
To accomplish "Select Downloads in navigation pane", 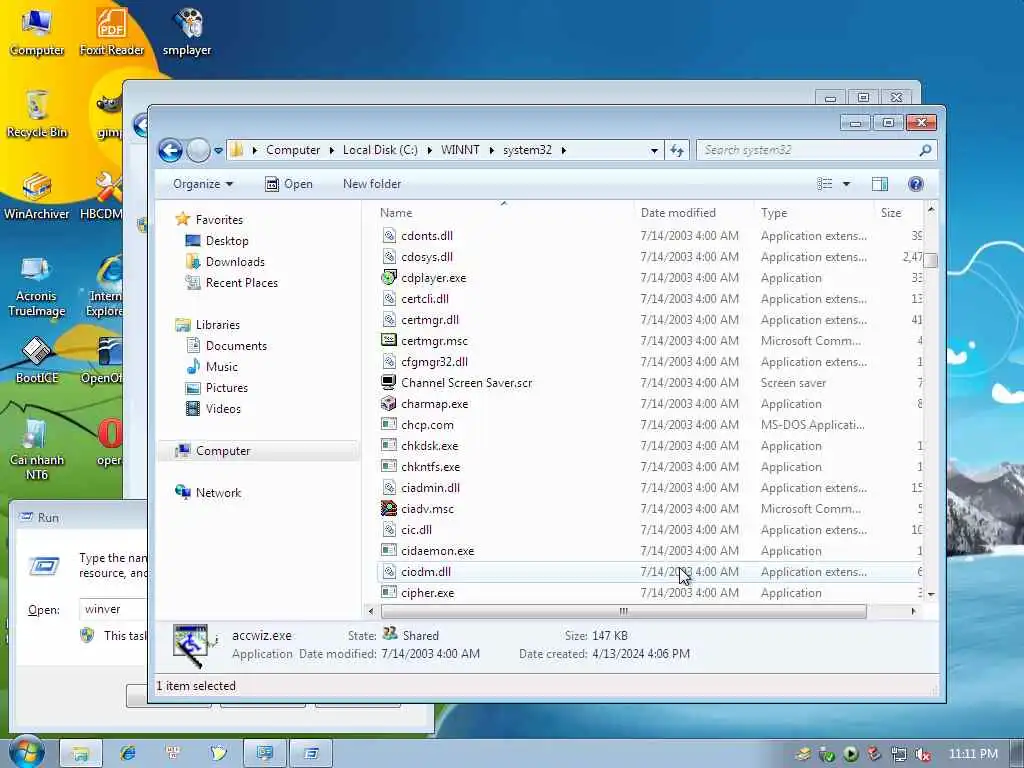I will click(x=225, y=261).
